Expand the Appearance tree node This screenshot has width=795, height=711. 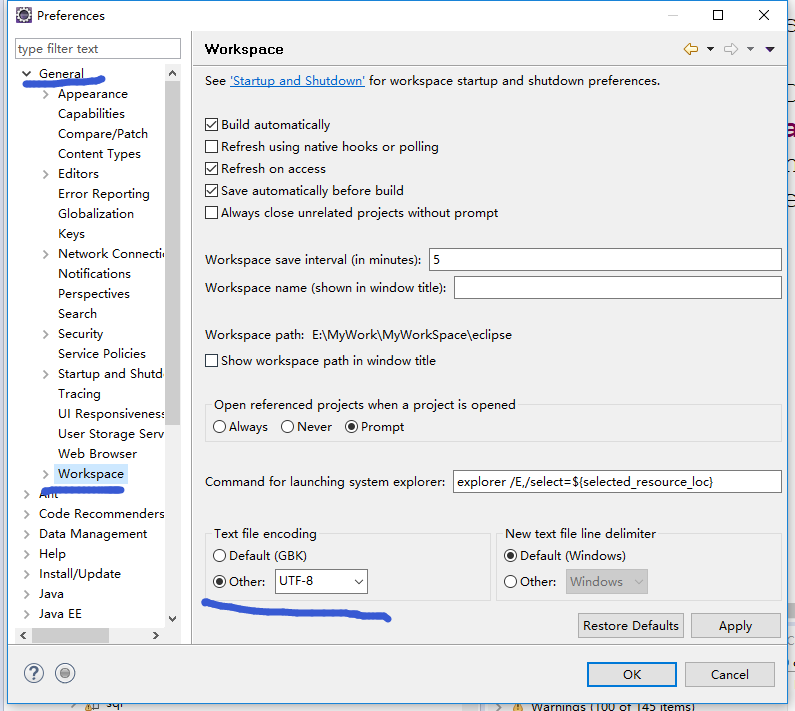[x=46, y=94]
